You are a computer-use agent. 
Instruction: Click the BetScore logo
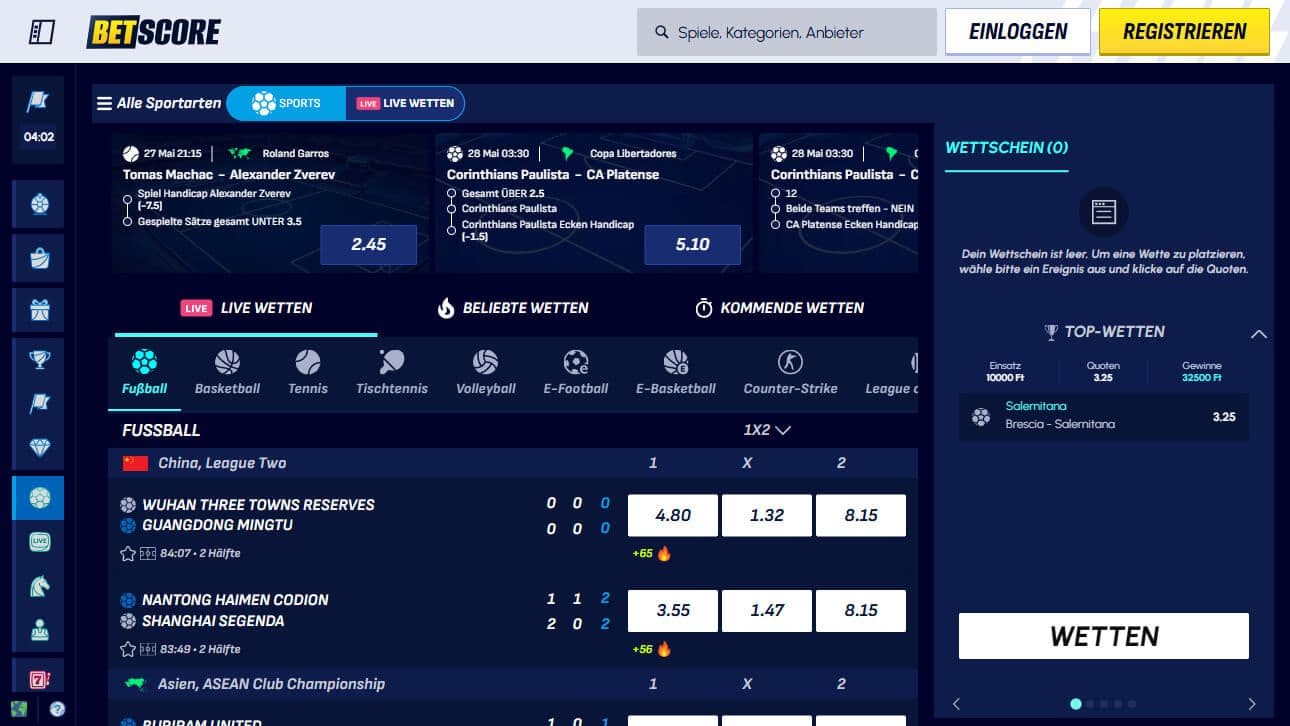(x=153, y=32)
